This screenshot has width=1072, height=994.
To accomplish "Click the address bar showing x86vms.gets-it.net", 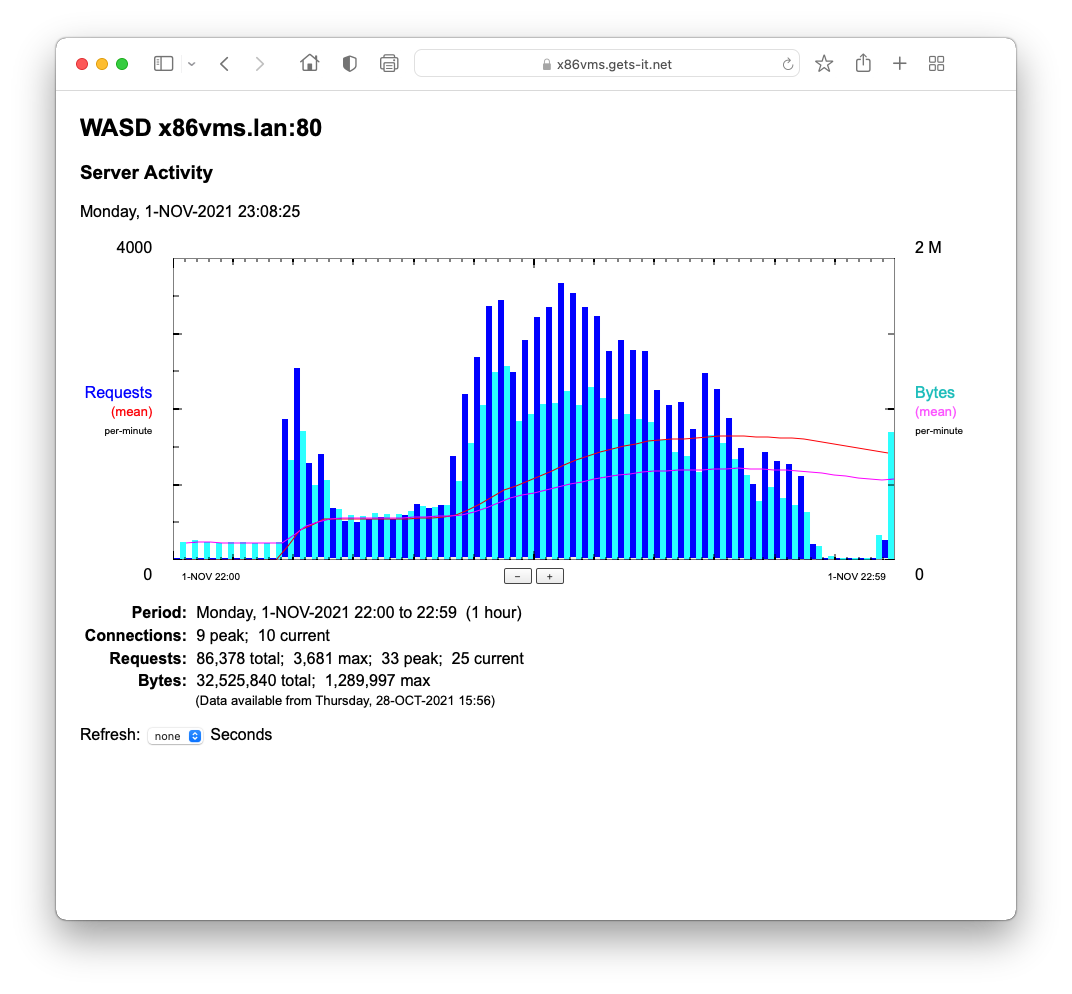I will [607, 64].
